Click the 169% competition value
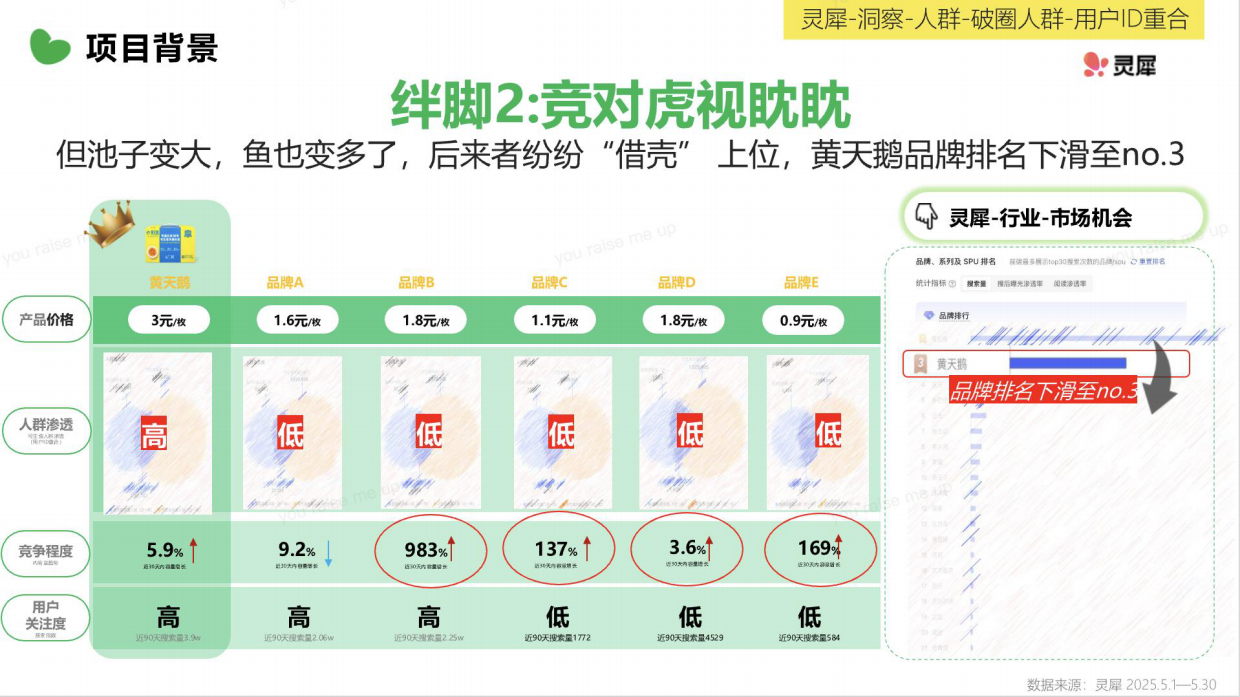Screen dimensions: 1240x697 (818, 548)
